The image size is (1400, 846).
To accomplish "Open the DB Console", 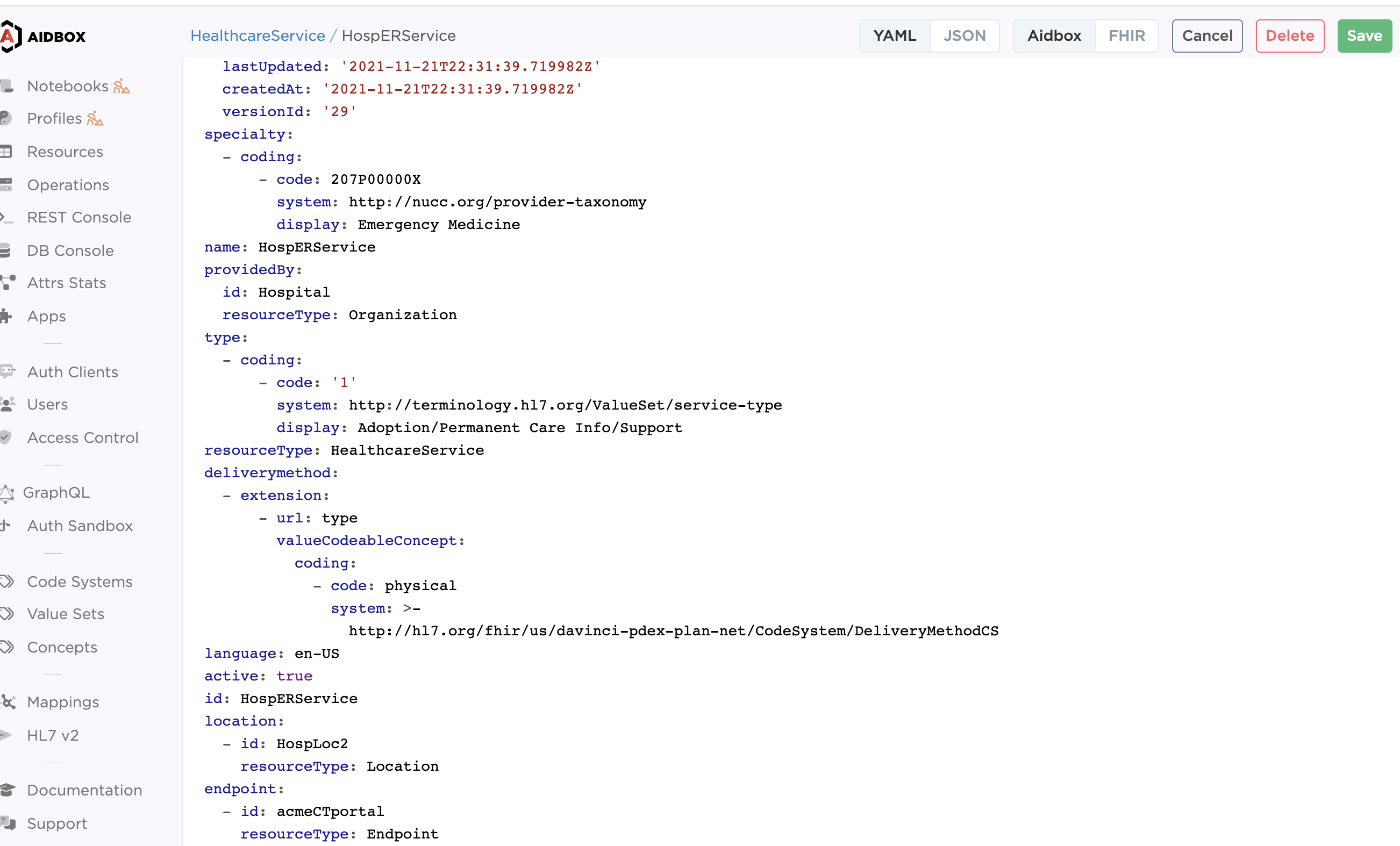I will click(x=70, y=250).
